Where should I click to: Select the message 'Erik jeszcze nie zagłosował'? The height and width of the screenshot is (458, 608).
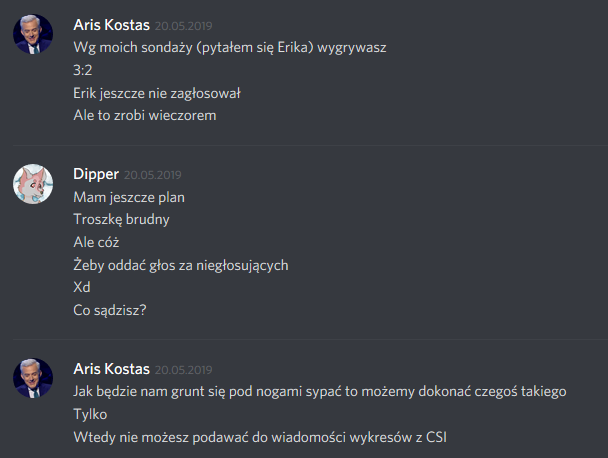click(157, 93)
